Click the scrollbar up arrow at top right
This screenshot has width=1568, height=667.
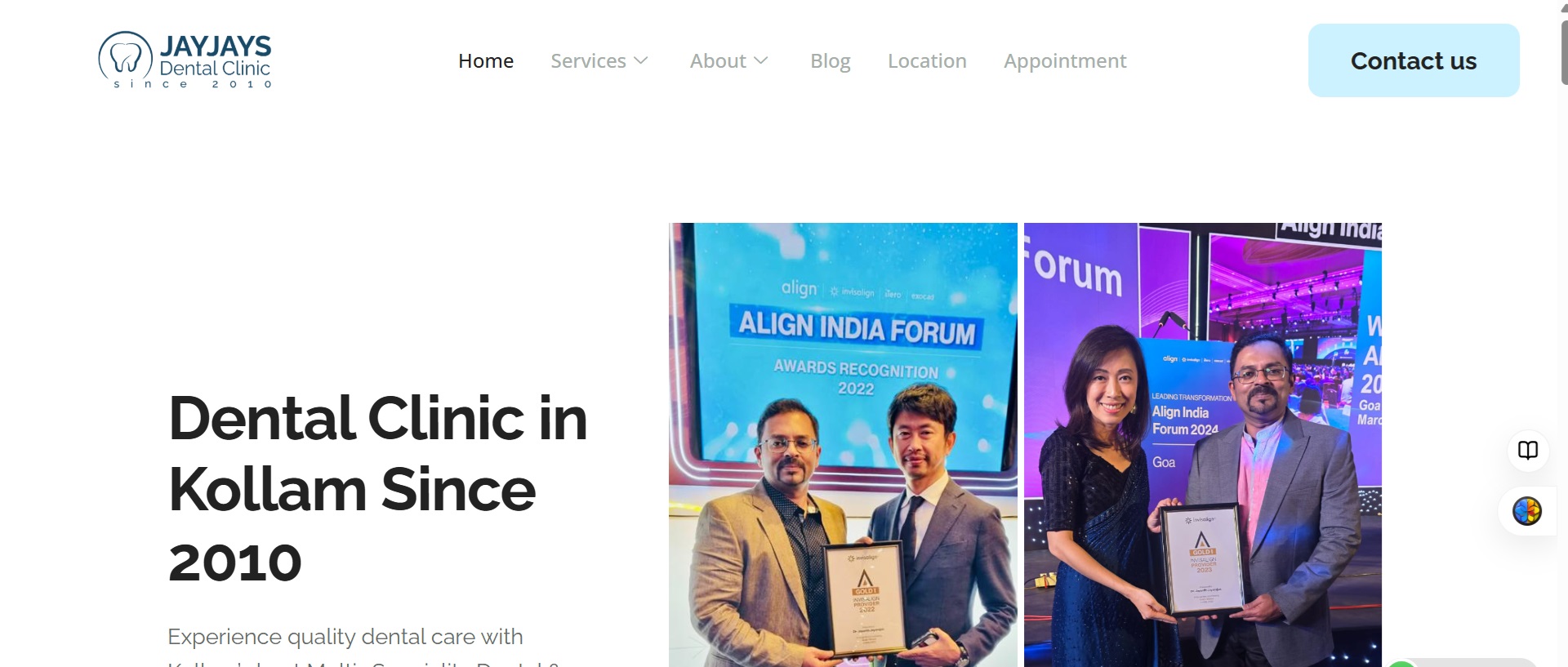pyautogui.click(x=1564, y=7)
